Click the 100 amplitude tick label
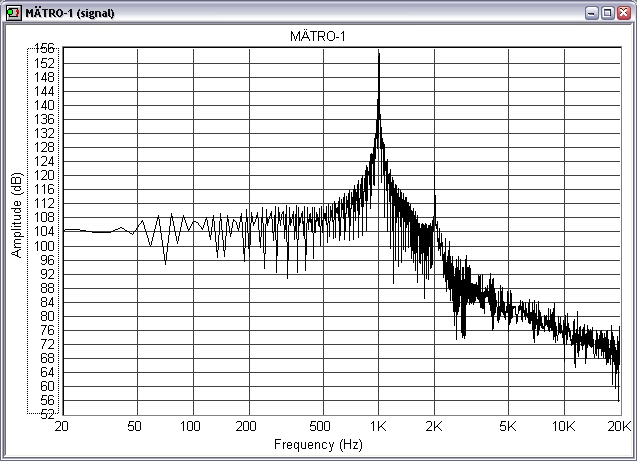637x461 pixels. tap(44, 246)
